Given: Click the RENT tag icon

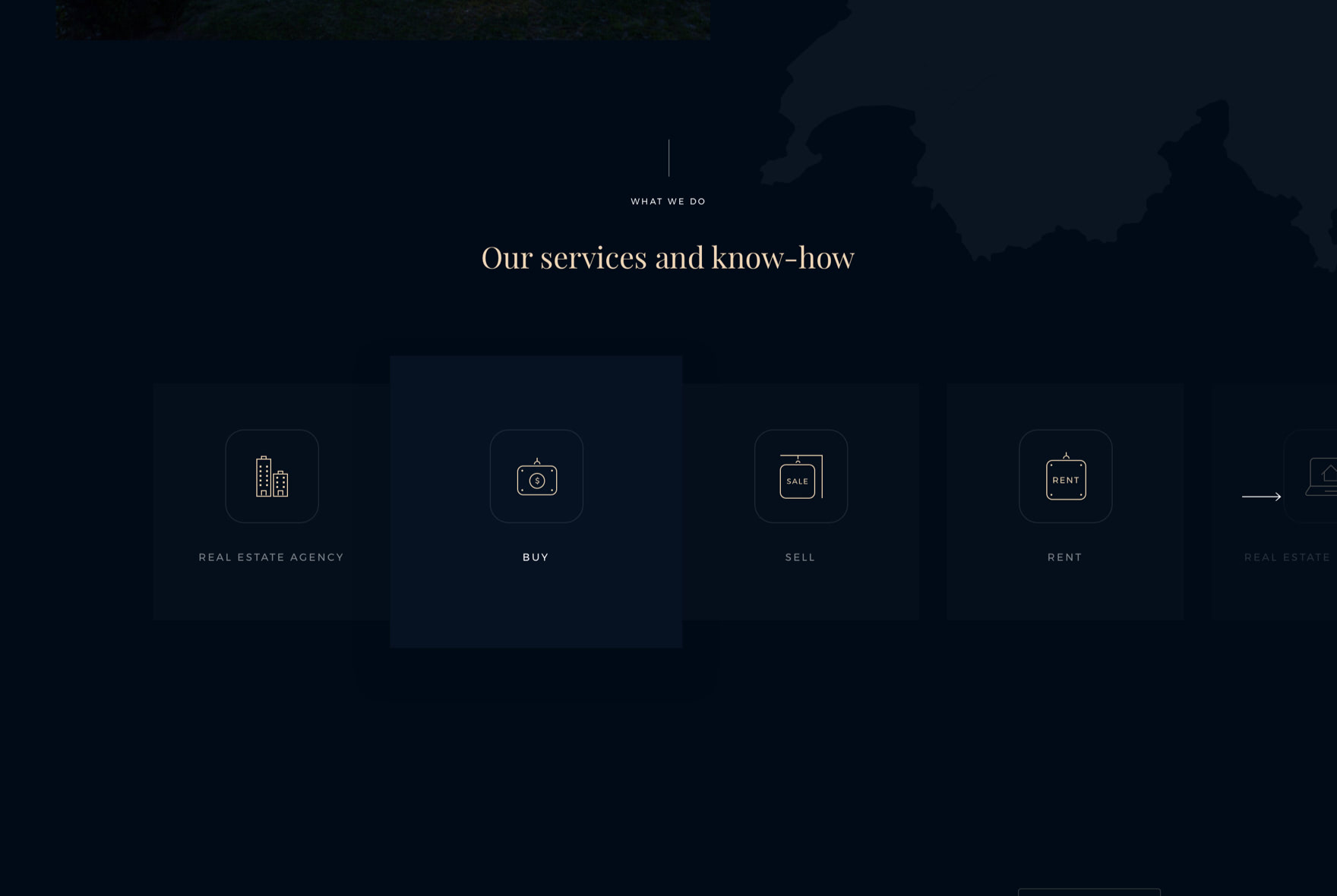Looking at the screenshot, I should coord(1065,477).
